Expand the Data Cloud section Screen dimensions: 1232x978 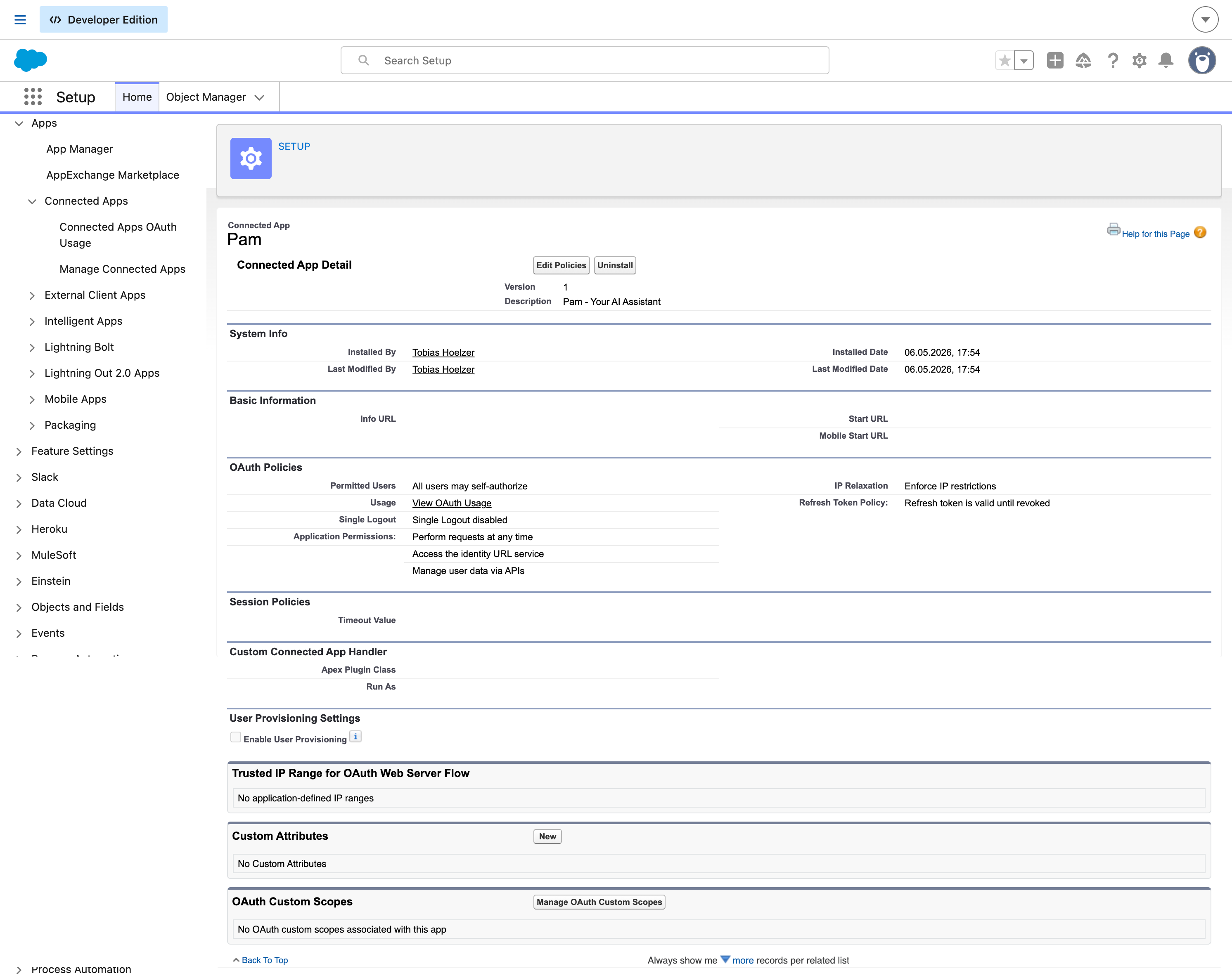[19, 503]
